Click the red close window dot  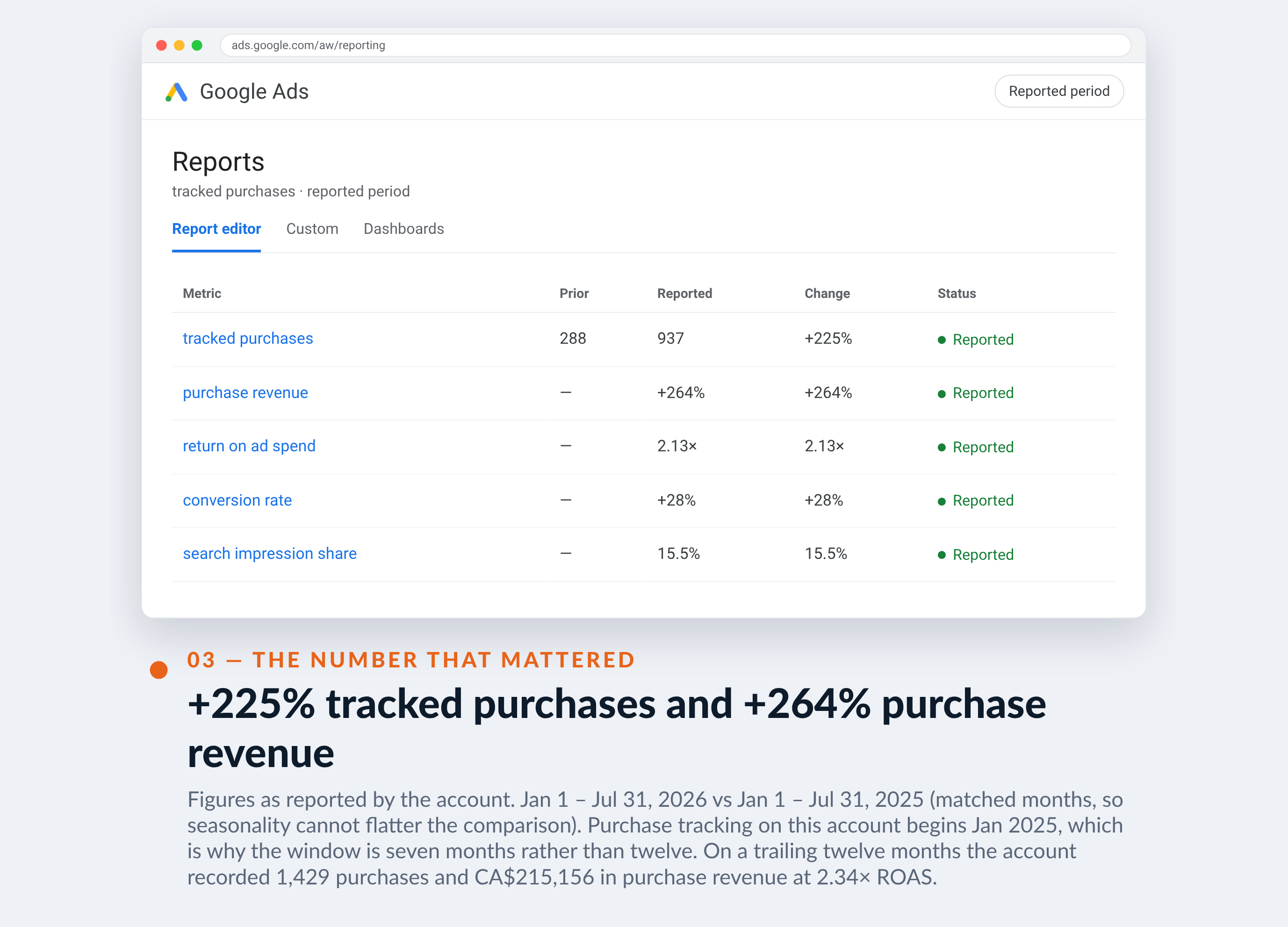click(161, 45)
